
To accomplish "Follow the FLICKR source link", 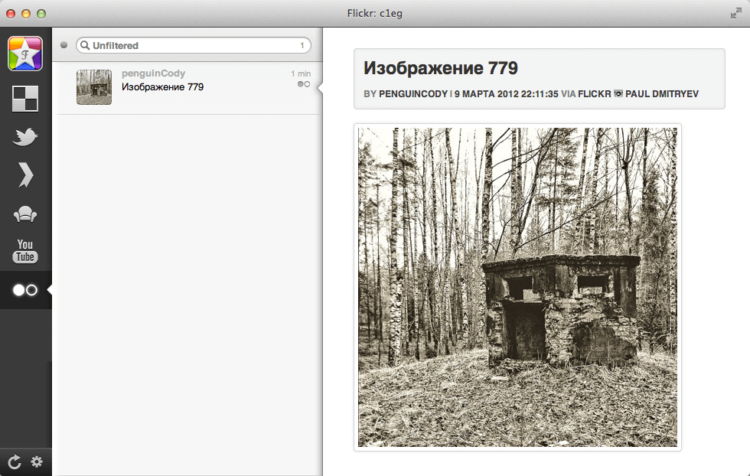I will (x=594, y=94).
